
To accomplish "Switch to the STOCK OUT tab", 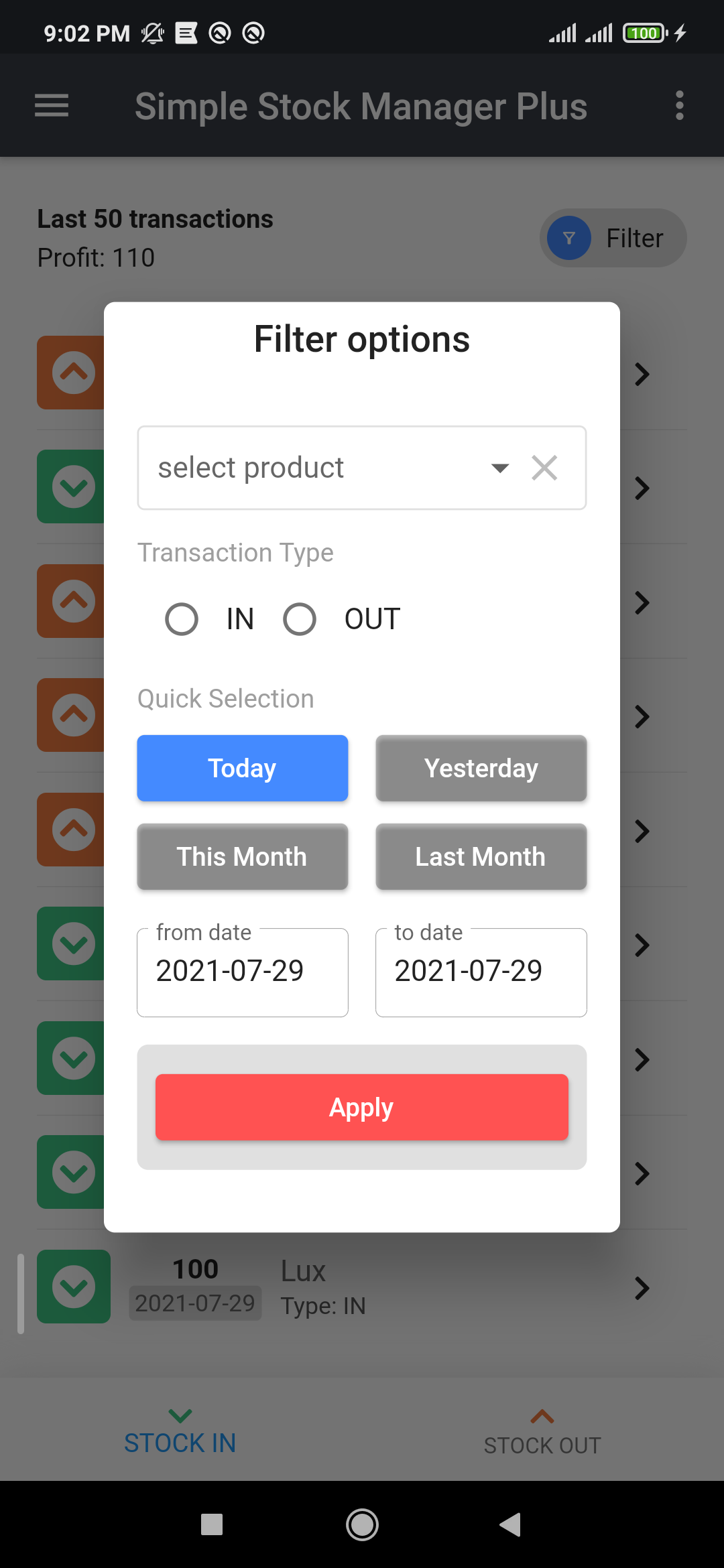I will point(542,1434).
